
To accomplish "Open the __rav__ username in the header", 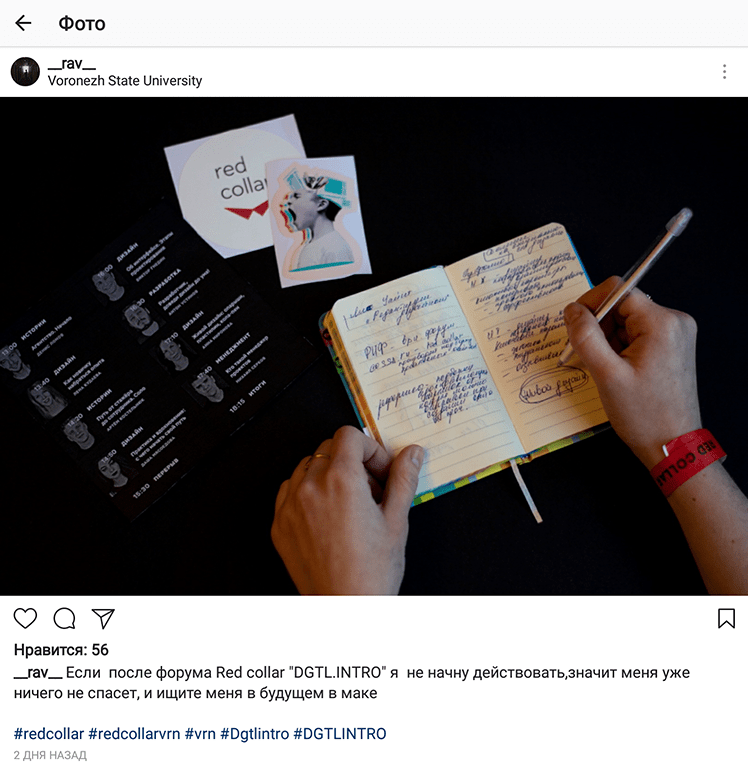I will tap(72, 64).
